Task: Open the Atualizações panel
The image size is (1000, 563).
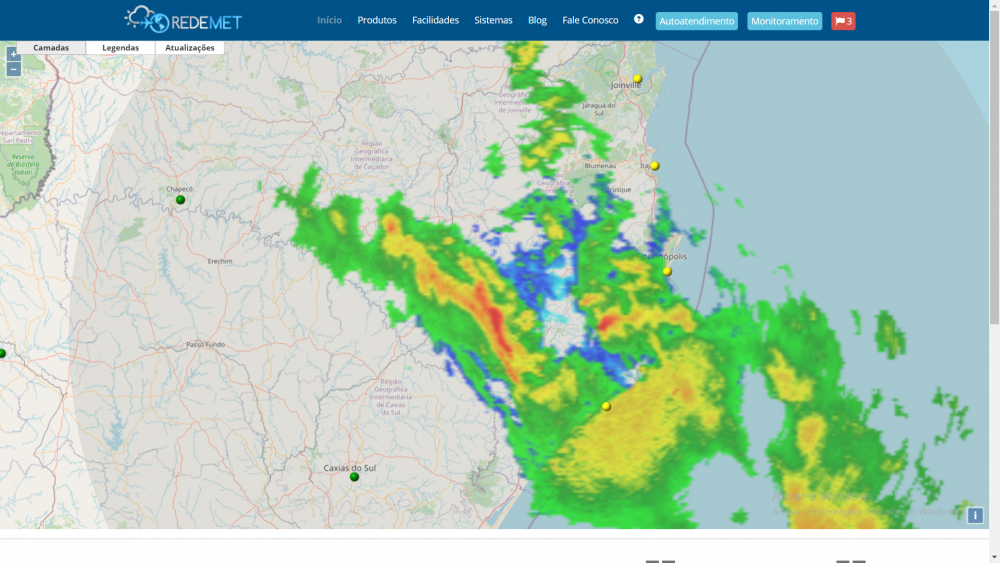Action: point(190,47)
